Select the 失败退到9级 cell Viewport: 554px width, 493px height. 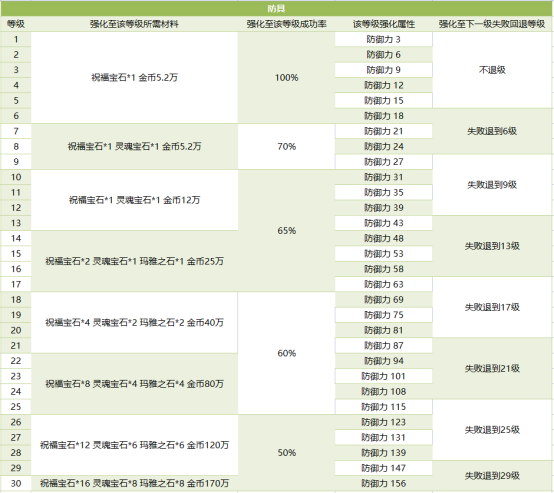tap(492, 185)
